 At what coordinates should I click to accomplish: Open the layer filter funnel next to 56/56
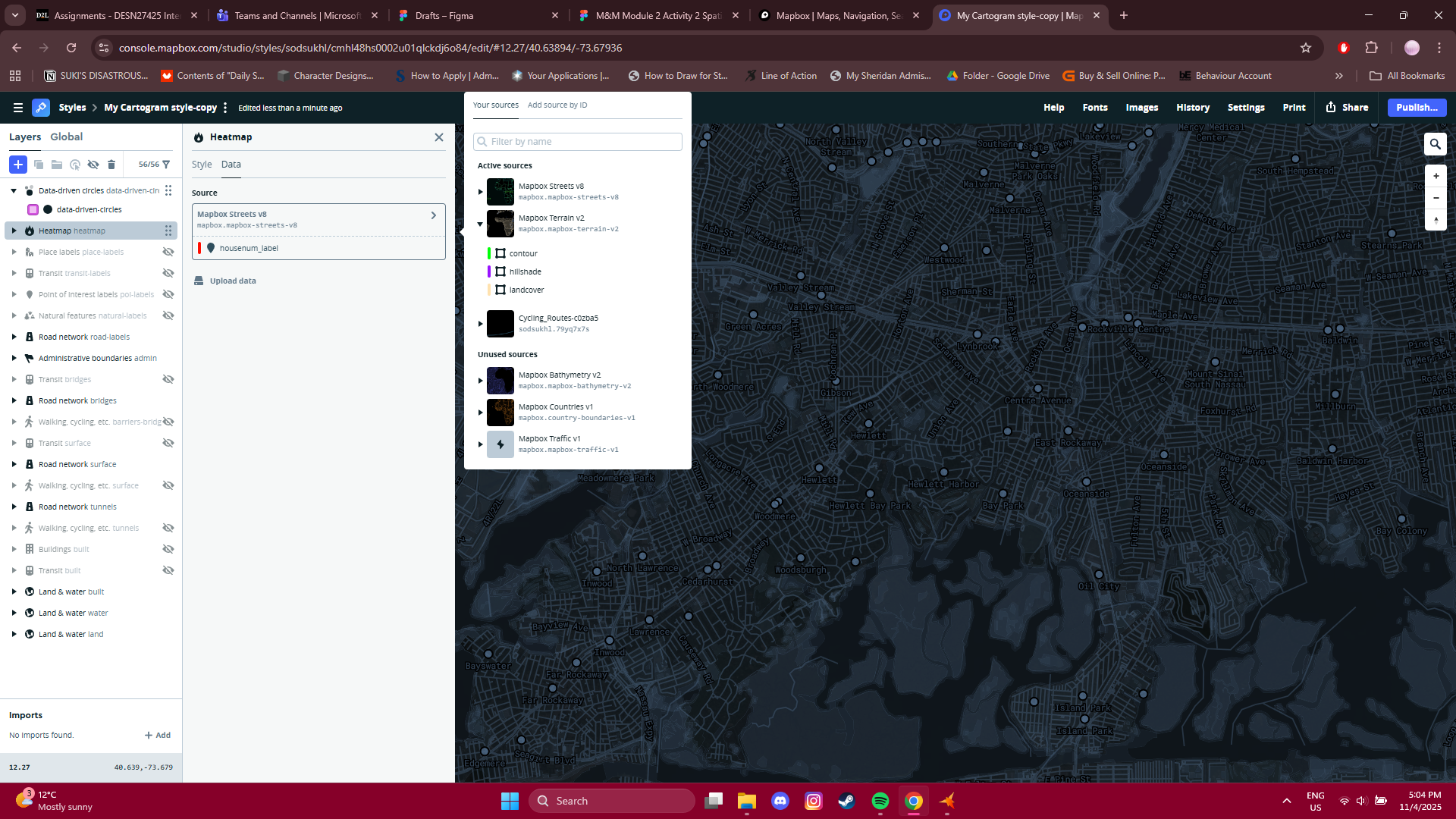pyautogui.click(x=167, y=165)
